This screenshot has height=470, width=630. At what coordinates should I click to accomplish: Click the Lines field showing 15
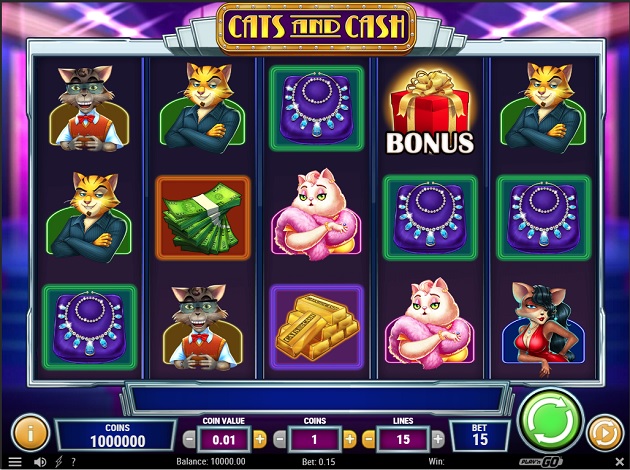(403, 439)
